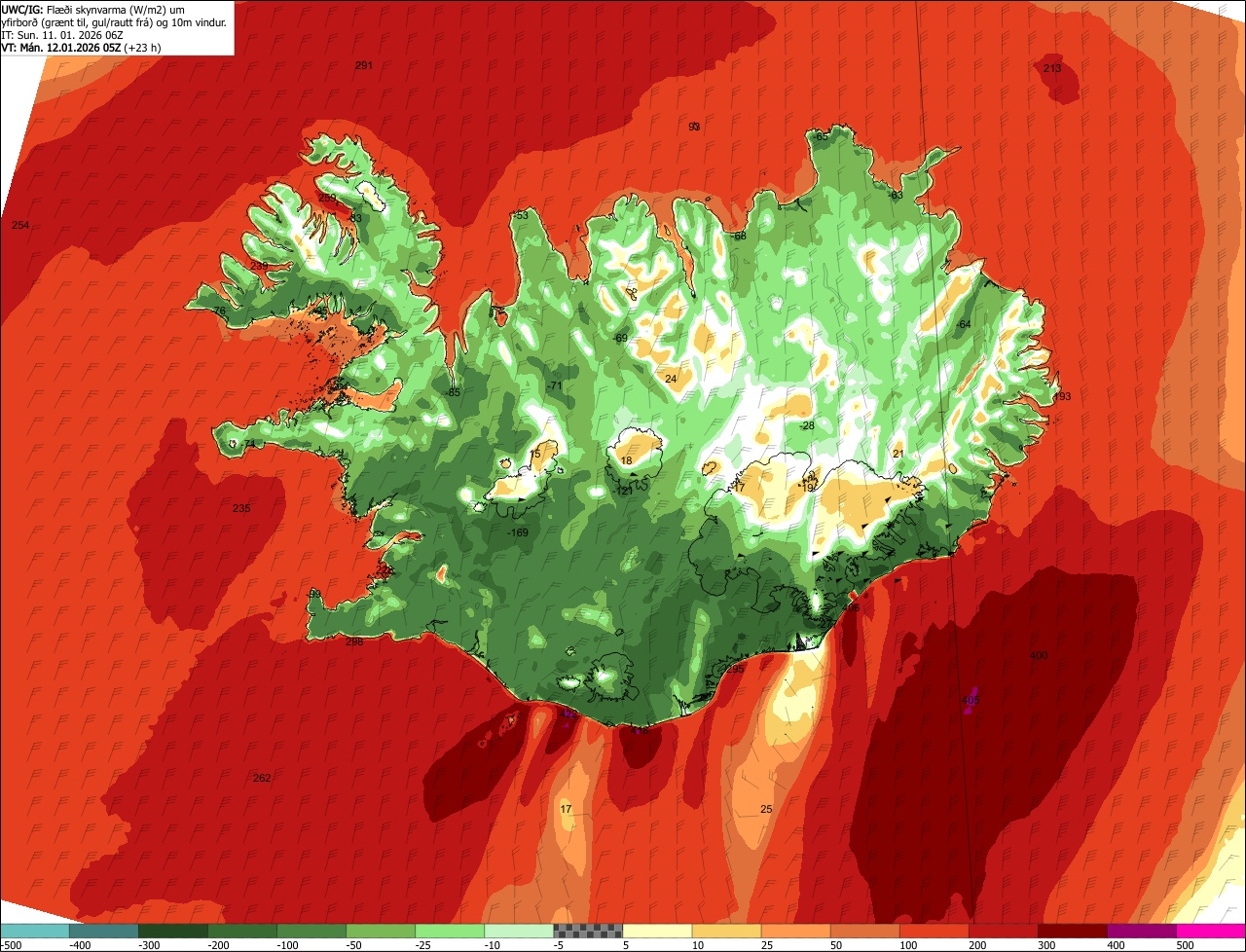
Task: Click the legend swatch between -200 and -100
Action: point(242,931)
